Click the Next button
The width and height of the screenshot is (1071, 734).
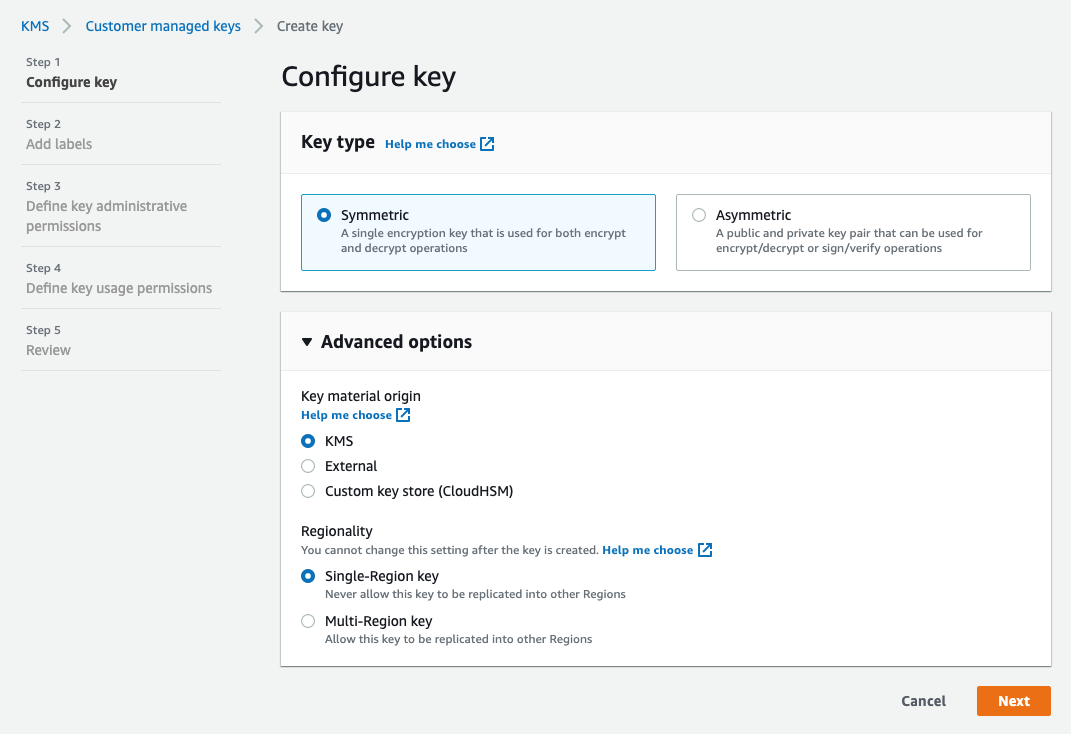1013,701
